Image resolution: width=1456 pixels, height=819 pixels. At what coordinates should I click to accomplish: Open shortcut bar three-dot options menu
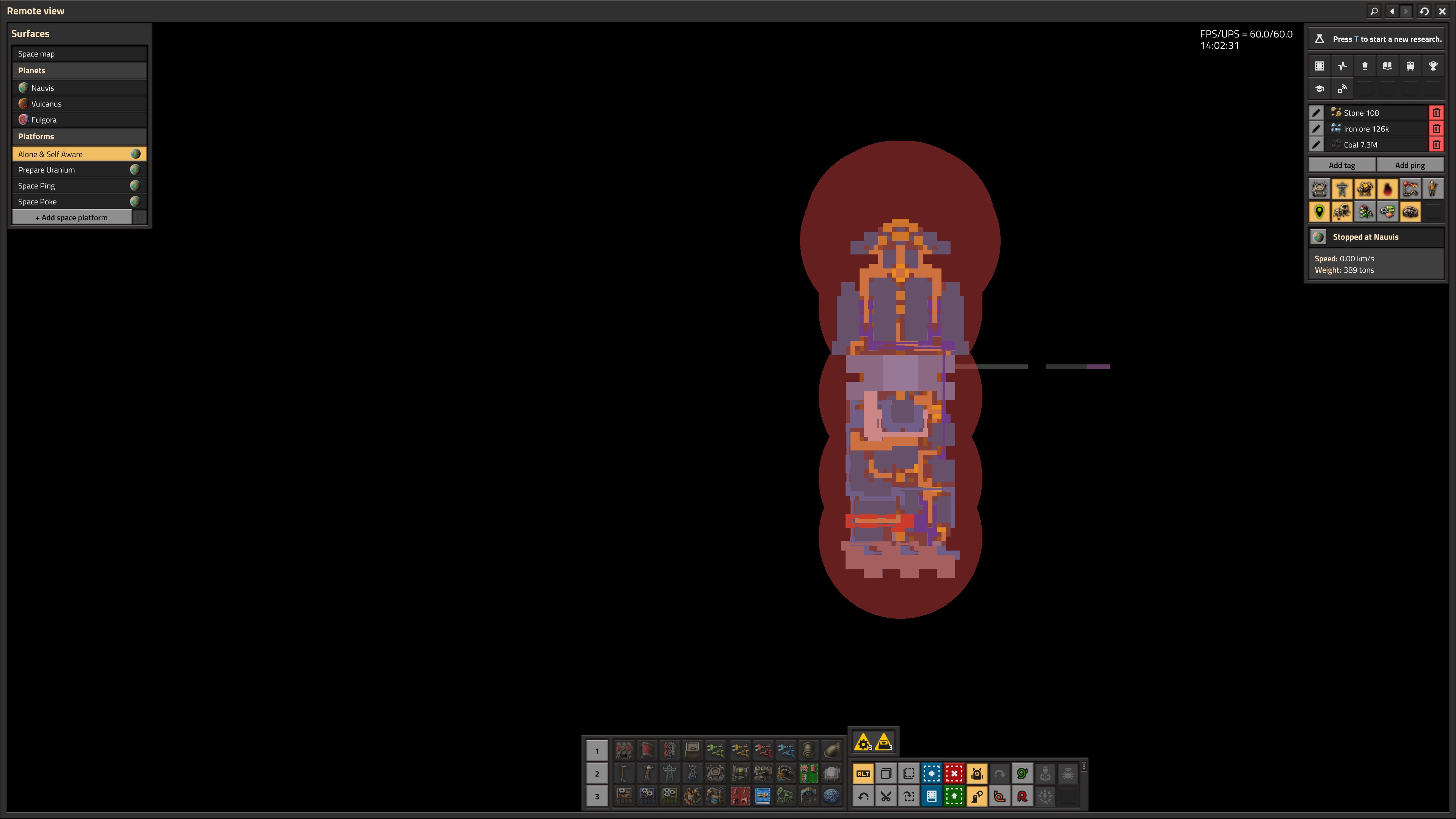(1084, 766)
